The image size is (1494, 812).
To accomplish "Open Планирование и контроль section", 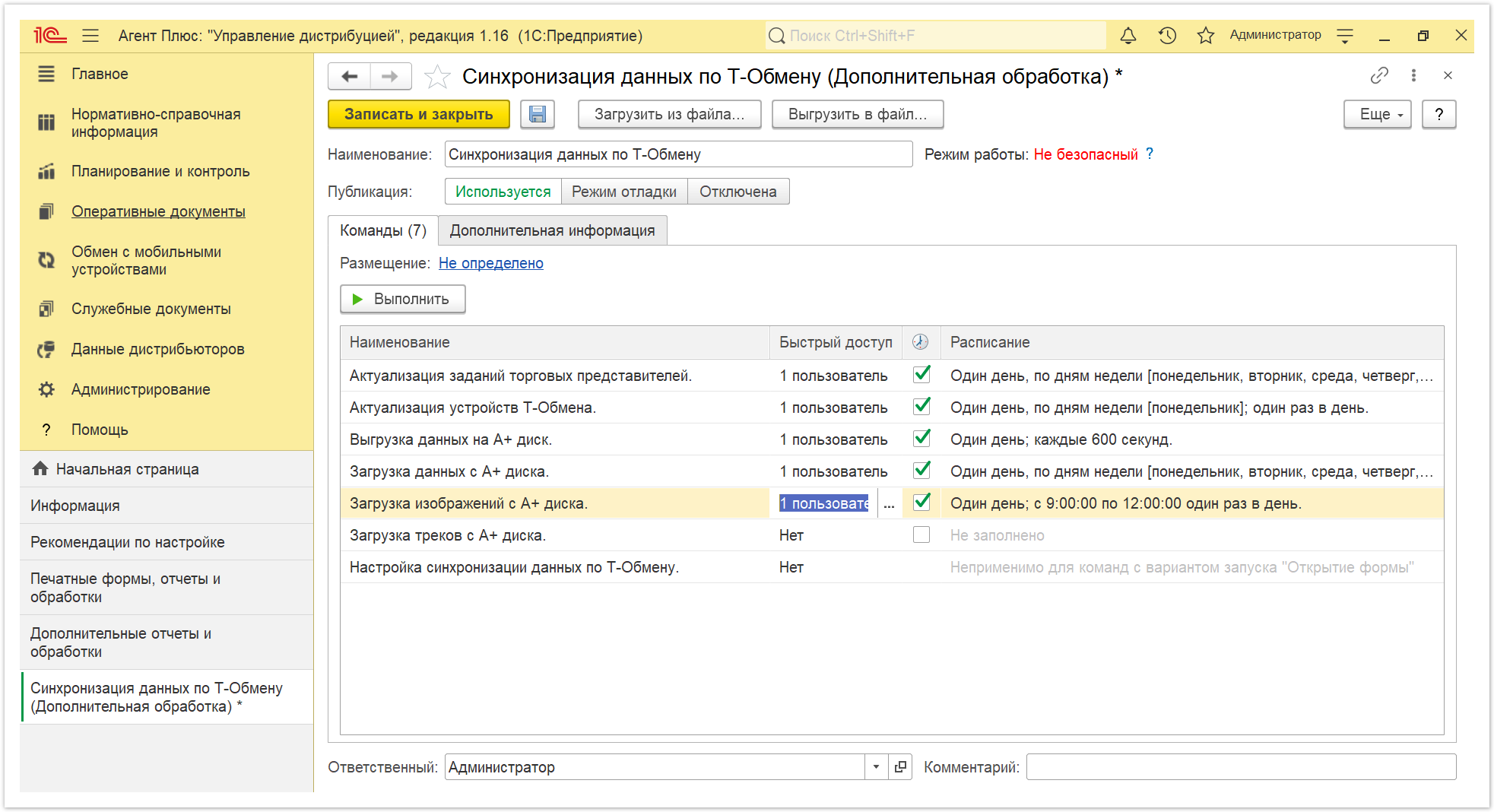I will (x=160, y=171).
